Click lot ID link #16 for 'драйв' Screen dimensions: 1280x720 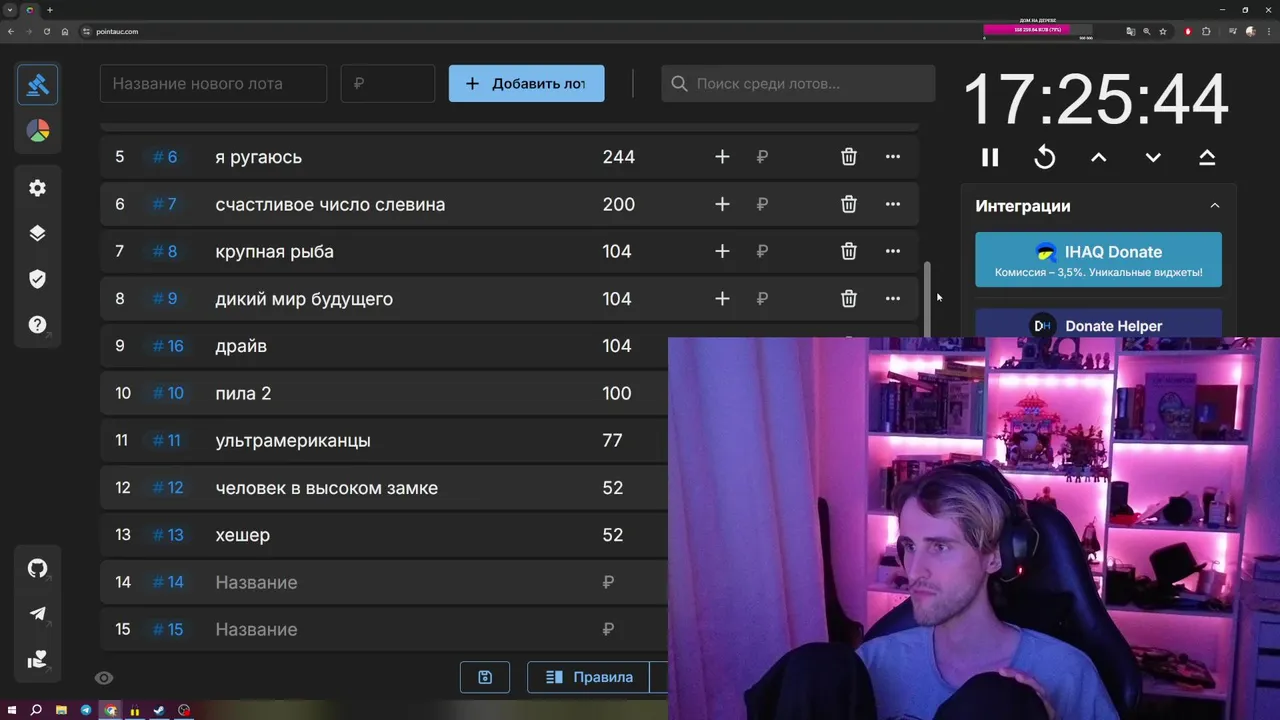168,346
